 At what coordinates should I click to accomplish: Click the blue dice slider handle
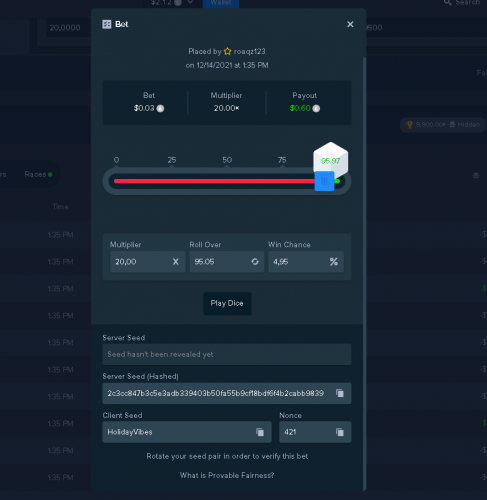coord(324,181)
